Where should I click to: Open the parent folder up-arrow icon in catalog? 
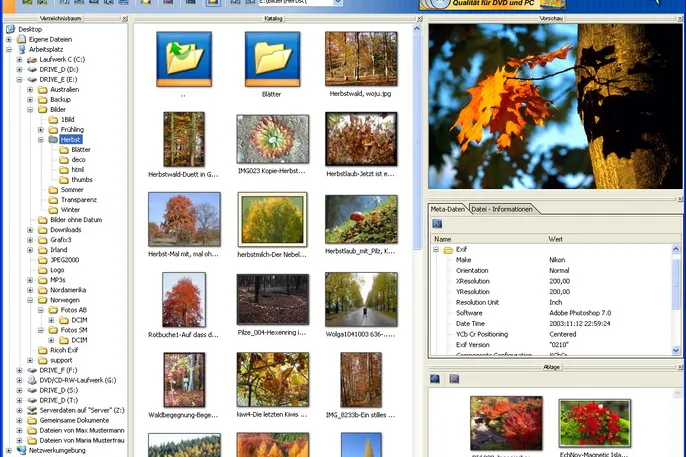[x=184, y=59]
